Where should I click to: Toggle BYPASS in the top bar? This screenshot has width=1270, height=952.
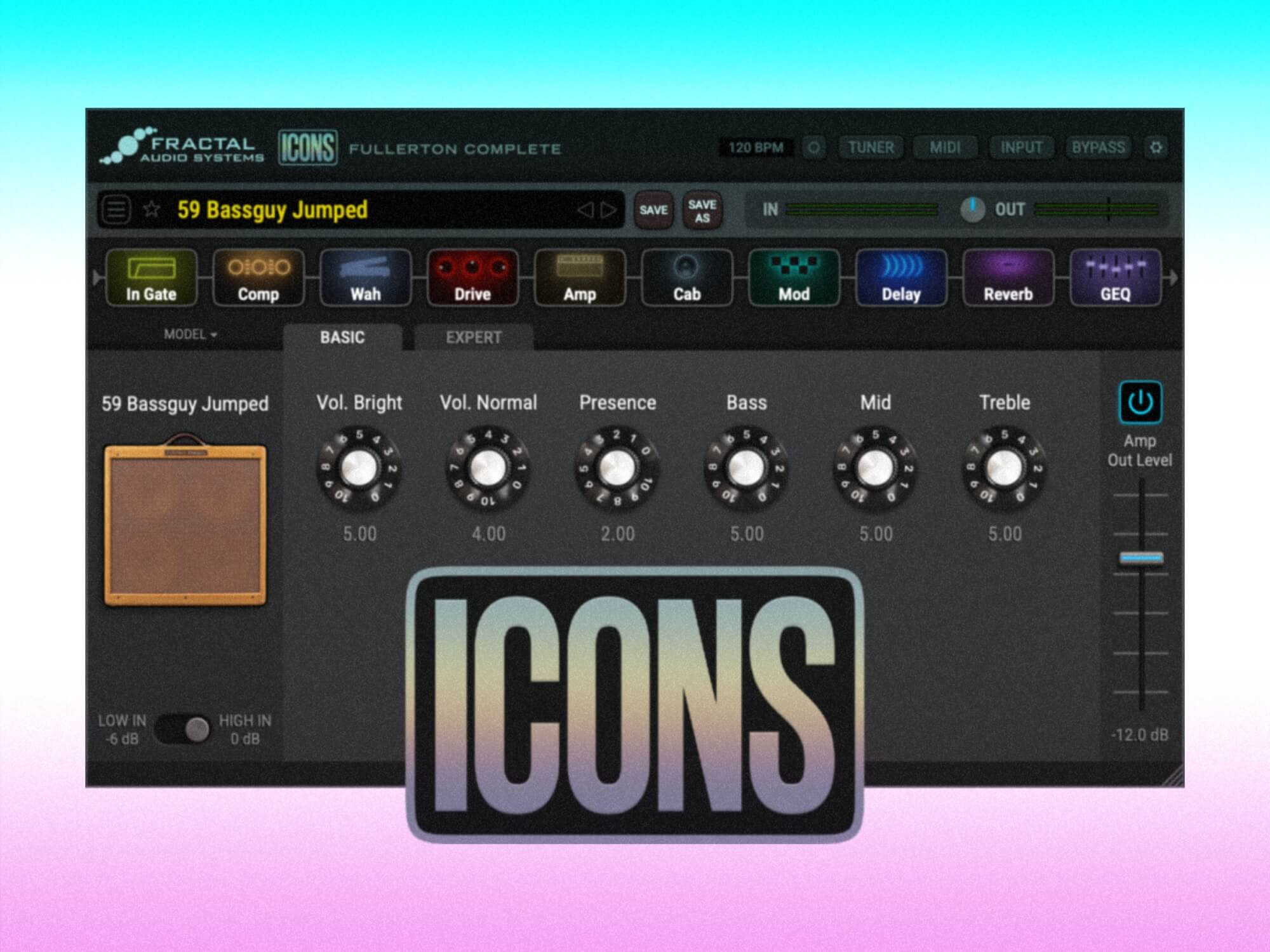(x=1098, y=148)
